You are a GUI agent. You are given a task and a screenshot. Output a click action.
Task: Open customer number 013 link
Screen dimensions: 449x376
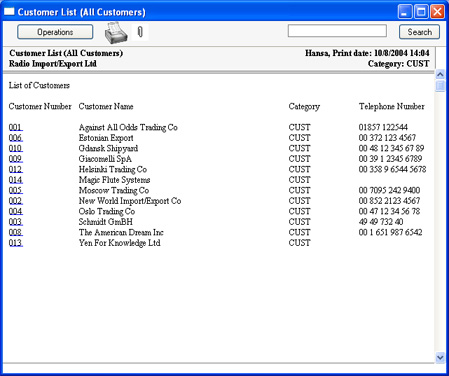click(x=16, y=243)
